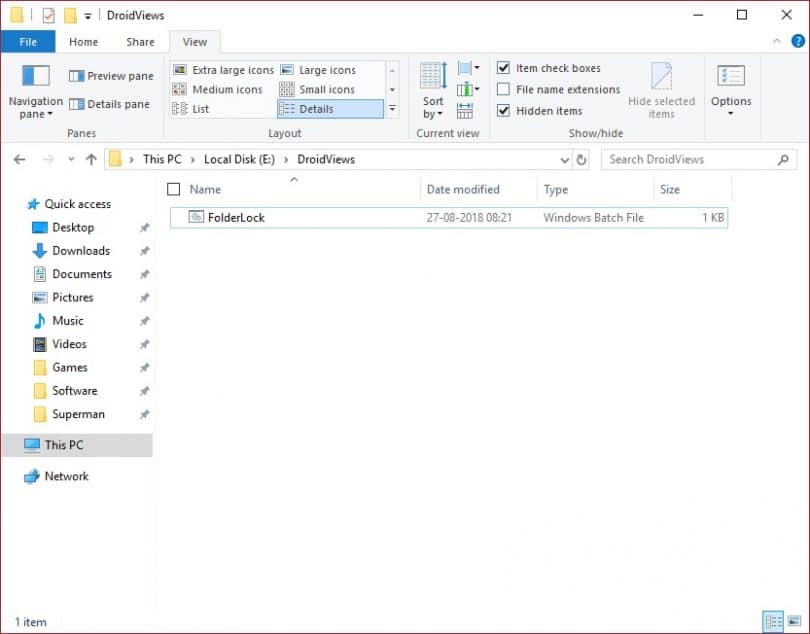Switch to the Home ribbon tab

point(83,41)
